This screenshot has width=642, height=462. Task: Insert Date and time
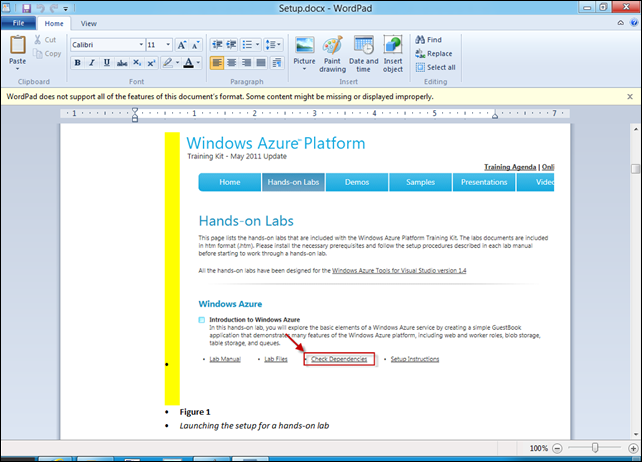(x=364, y=54)
